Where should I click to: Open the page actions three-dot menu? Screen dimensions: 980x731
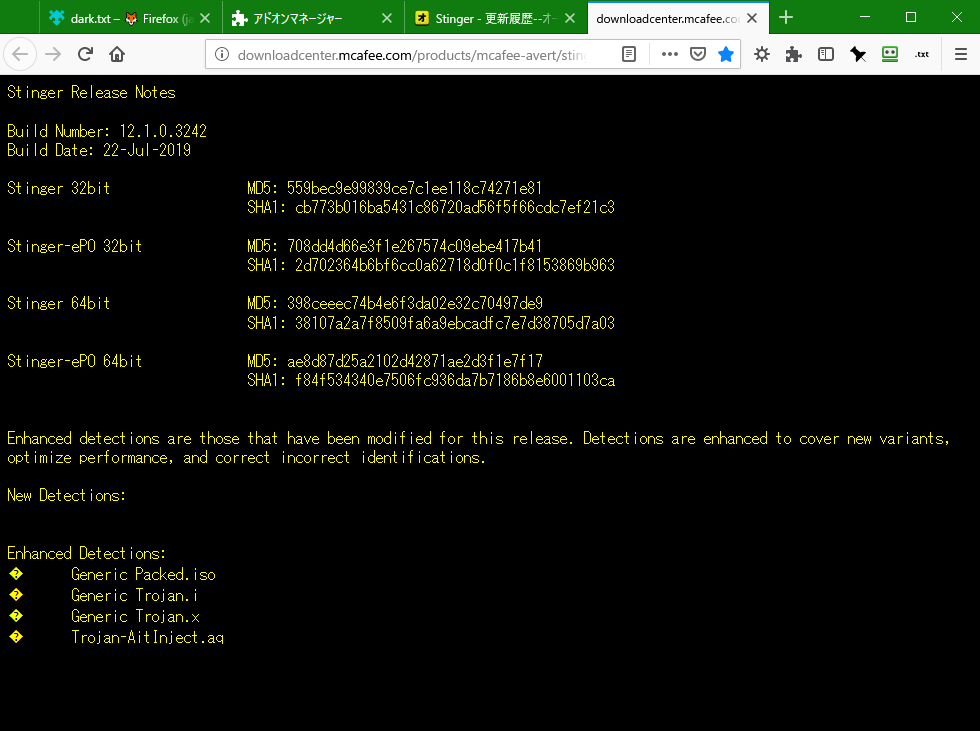pyautogui.click(x=669, y=54)
